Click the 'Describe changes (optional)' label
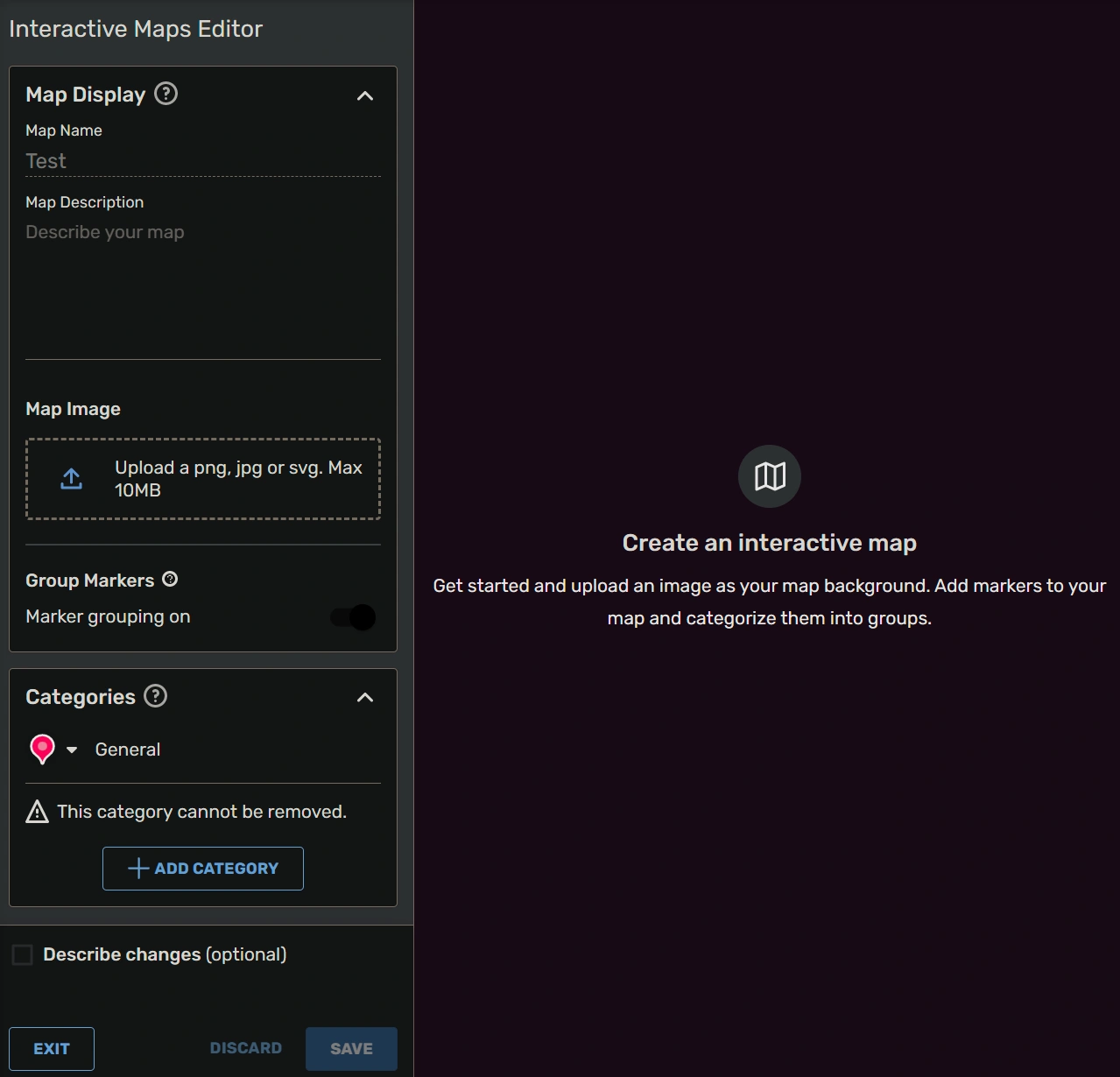This screenshot has width=1120, height=1077. [x=165, y=954]
